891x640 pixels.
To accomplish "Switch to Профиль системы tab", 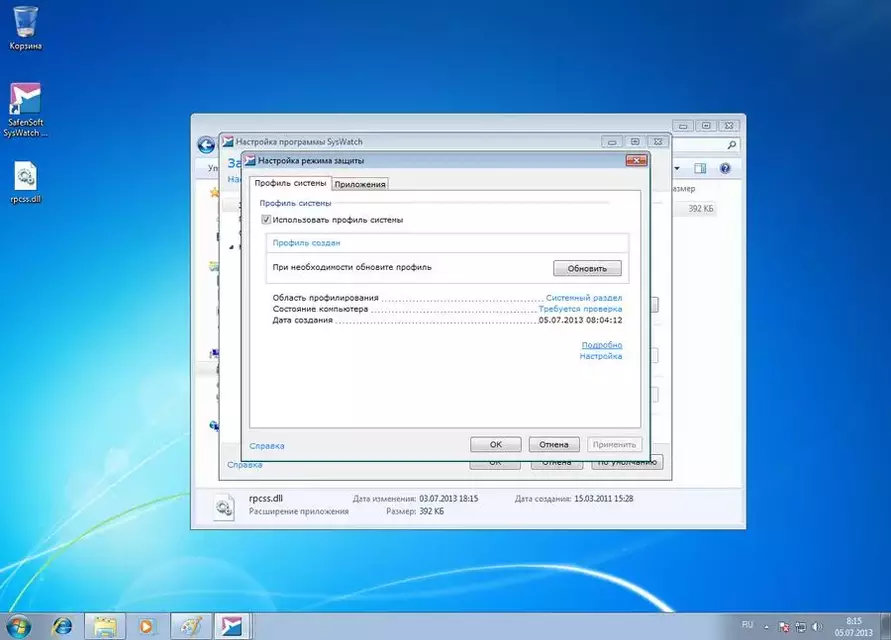I will 290,183.
